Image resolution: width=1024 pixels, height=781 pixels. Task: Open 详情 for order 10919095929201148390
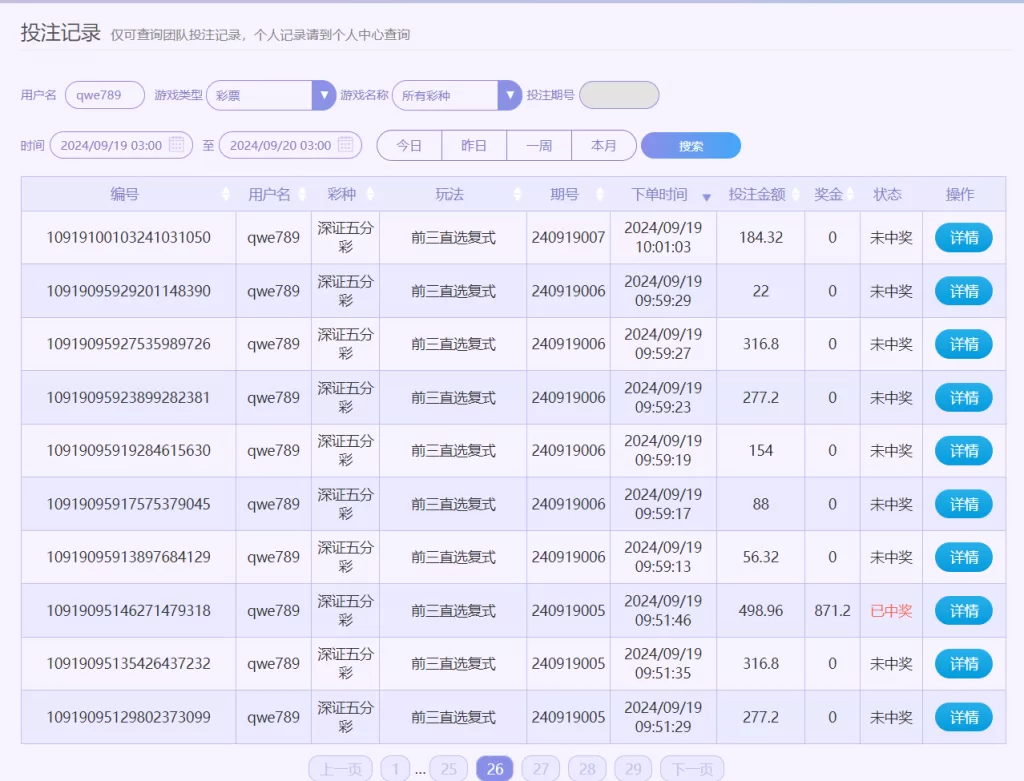tap(964, 291)
